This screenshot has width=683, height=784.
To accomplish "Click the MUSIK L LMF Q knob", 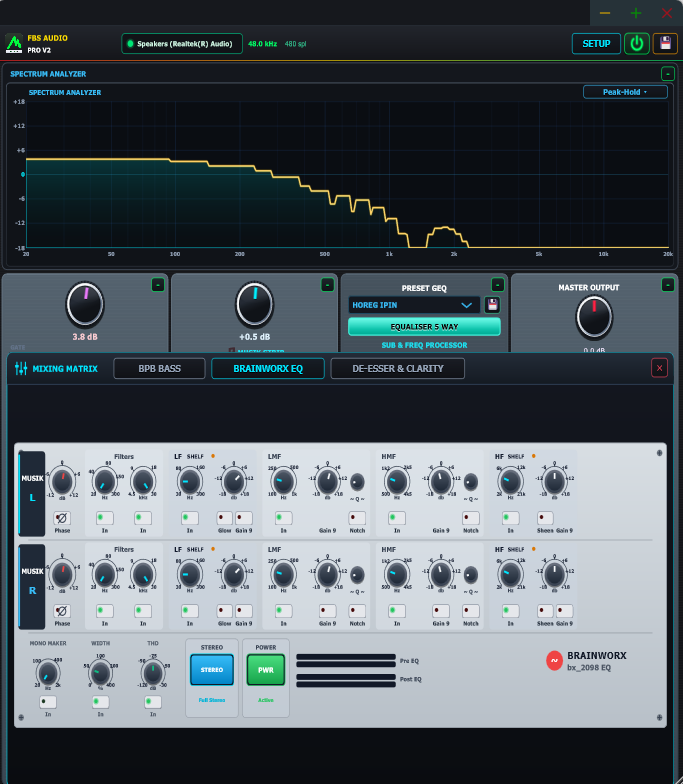I will point(357,482).
